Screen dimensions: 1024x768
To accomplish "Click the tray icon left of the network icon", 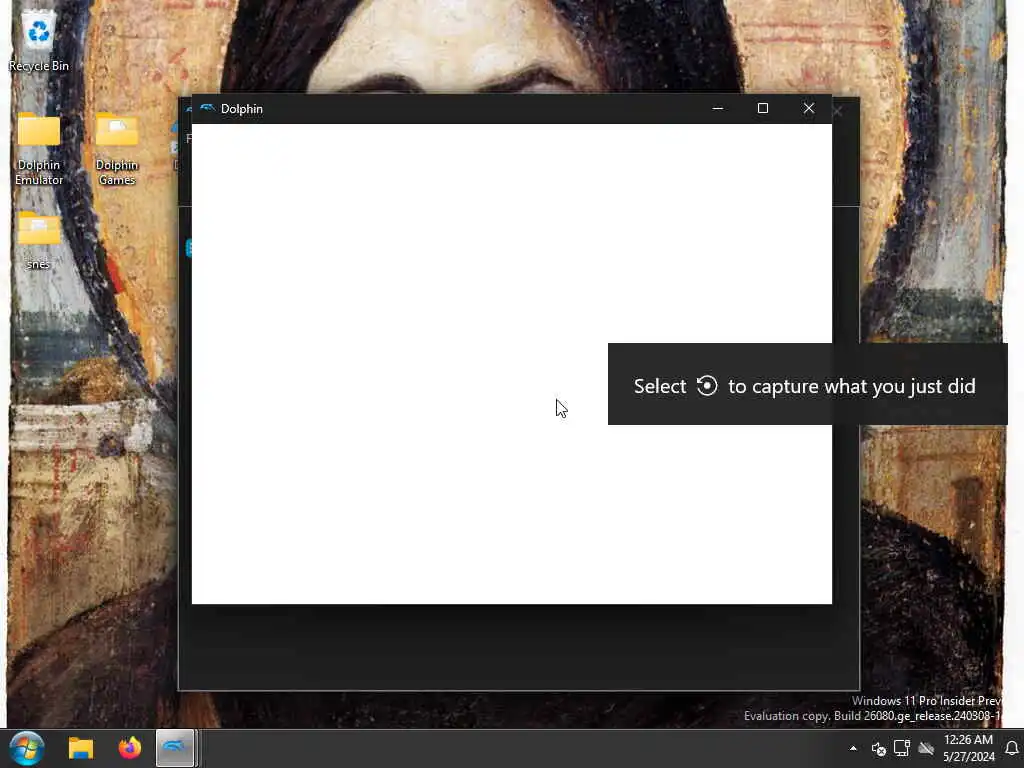I will click(878, 748).
